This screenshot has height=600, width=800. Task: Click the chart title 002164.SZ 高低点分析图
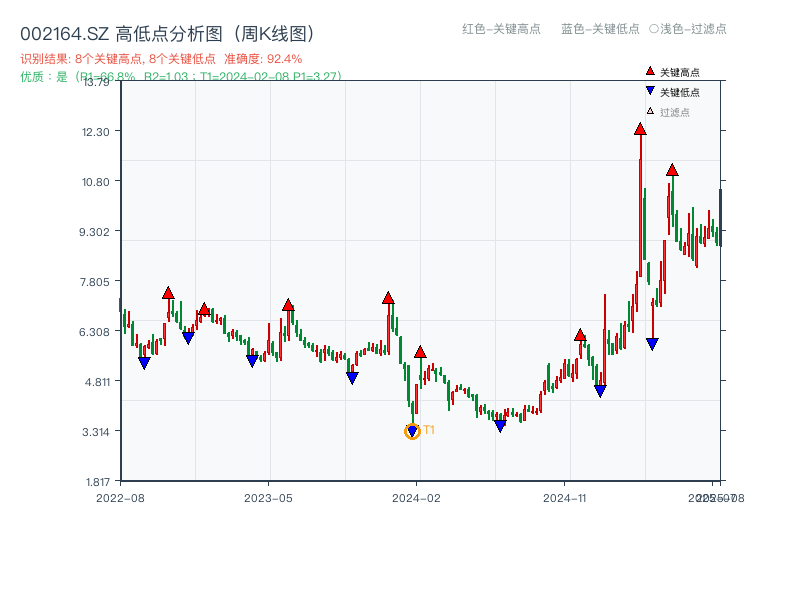click(x=168, y=34)
